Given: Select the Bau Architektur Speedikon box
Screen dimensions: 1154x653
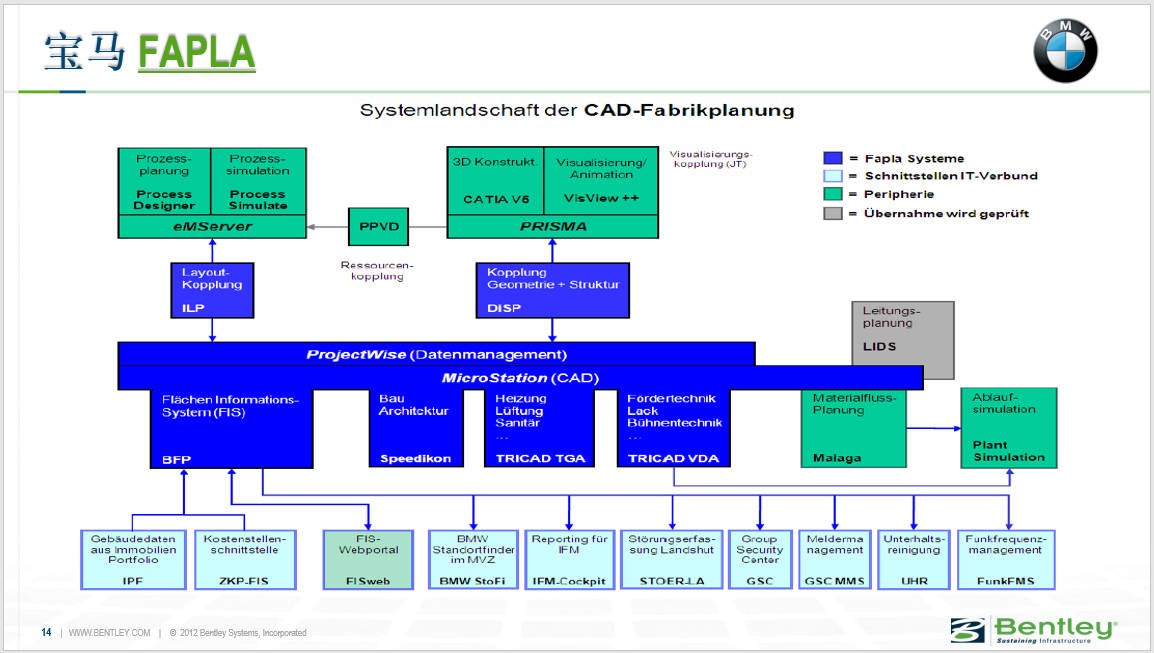Looking at the screenshot, I should click(416, 428).
